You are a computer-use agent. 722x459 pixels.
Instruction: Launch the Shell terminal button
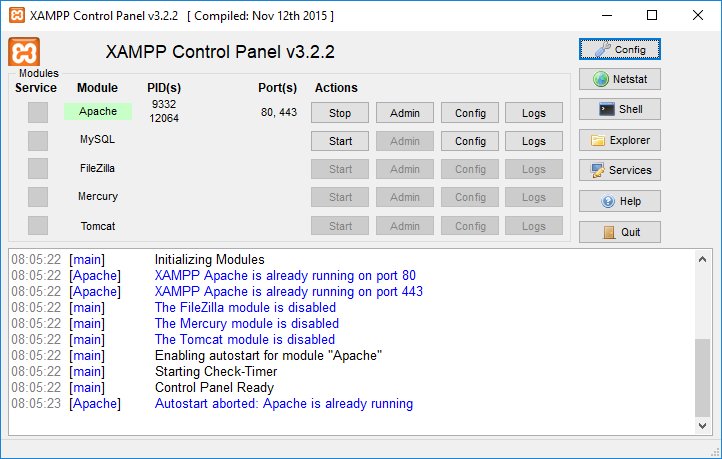pos(620,109)
